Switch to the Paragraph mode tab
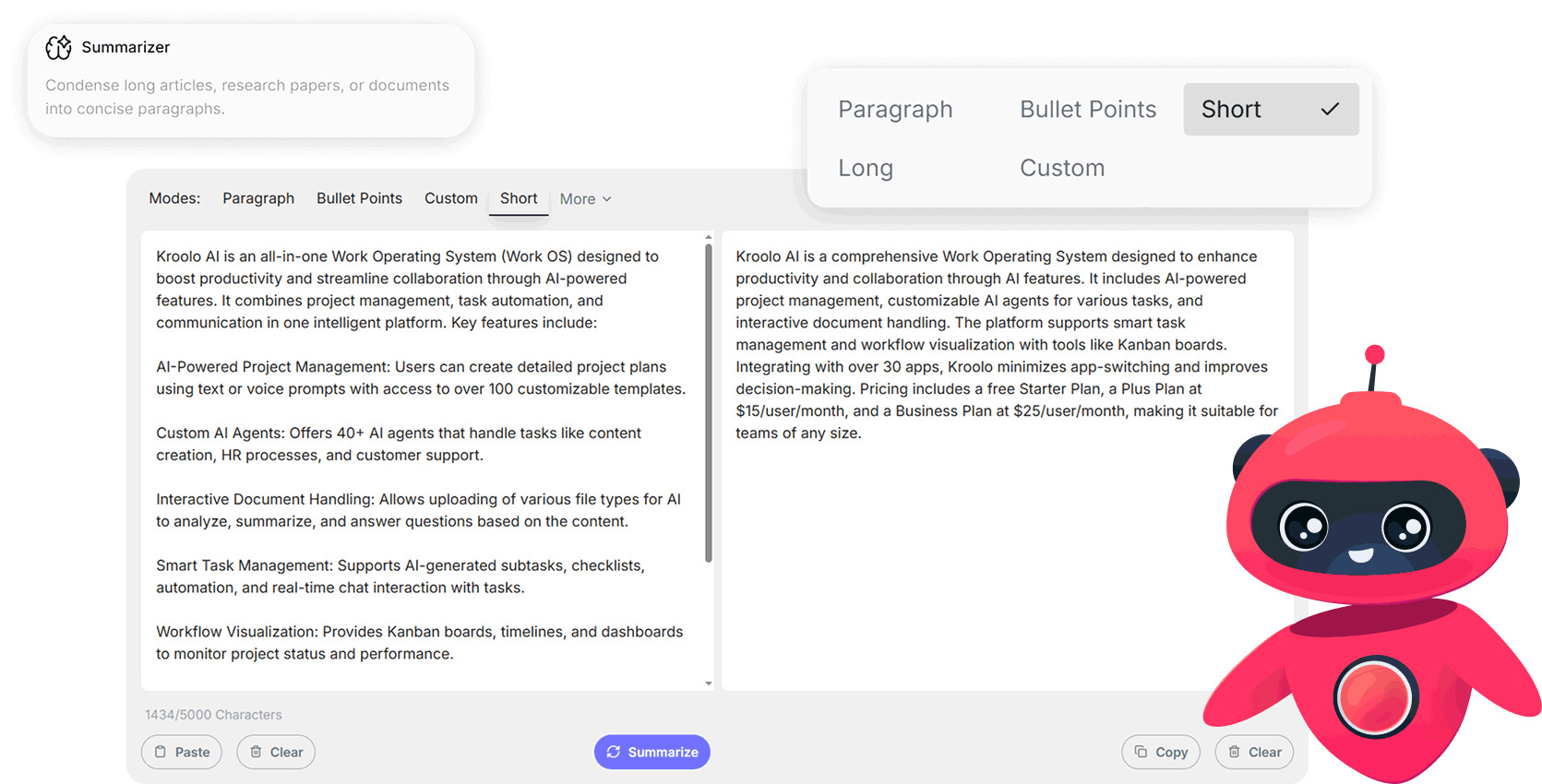The height and width of the screenshot is (784, 1542). (x=258, y=198)
